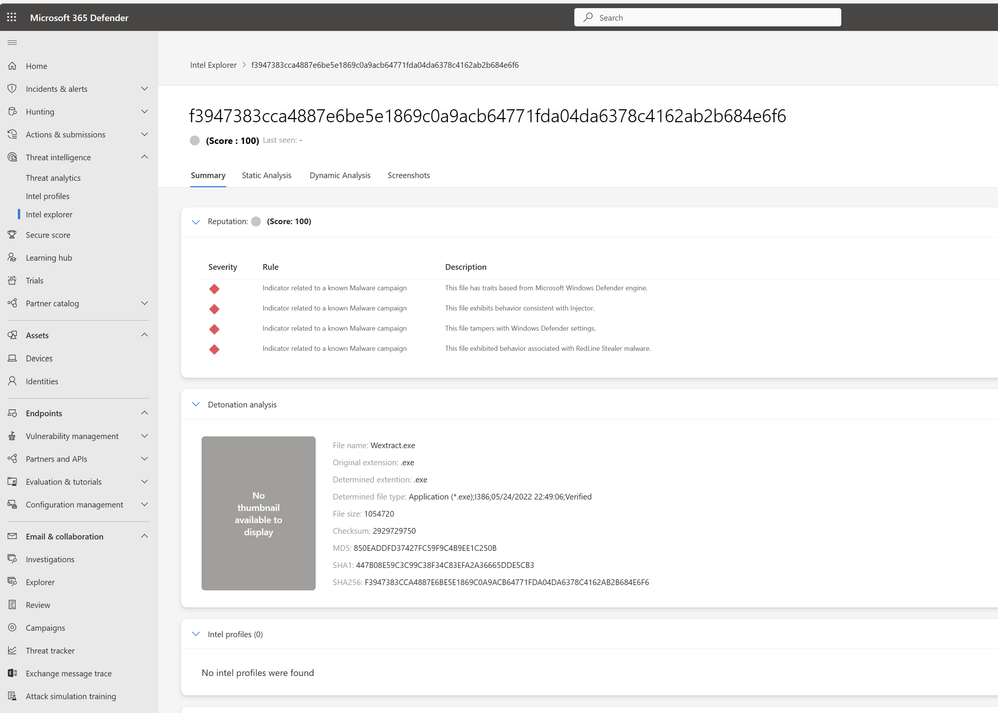This screenshot has width=998, height=713.
Task: Click the Threat tracker chart icon
Action: pyautogui.click(x=12, y=651)
